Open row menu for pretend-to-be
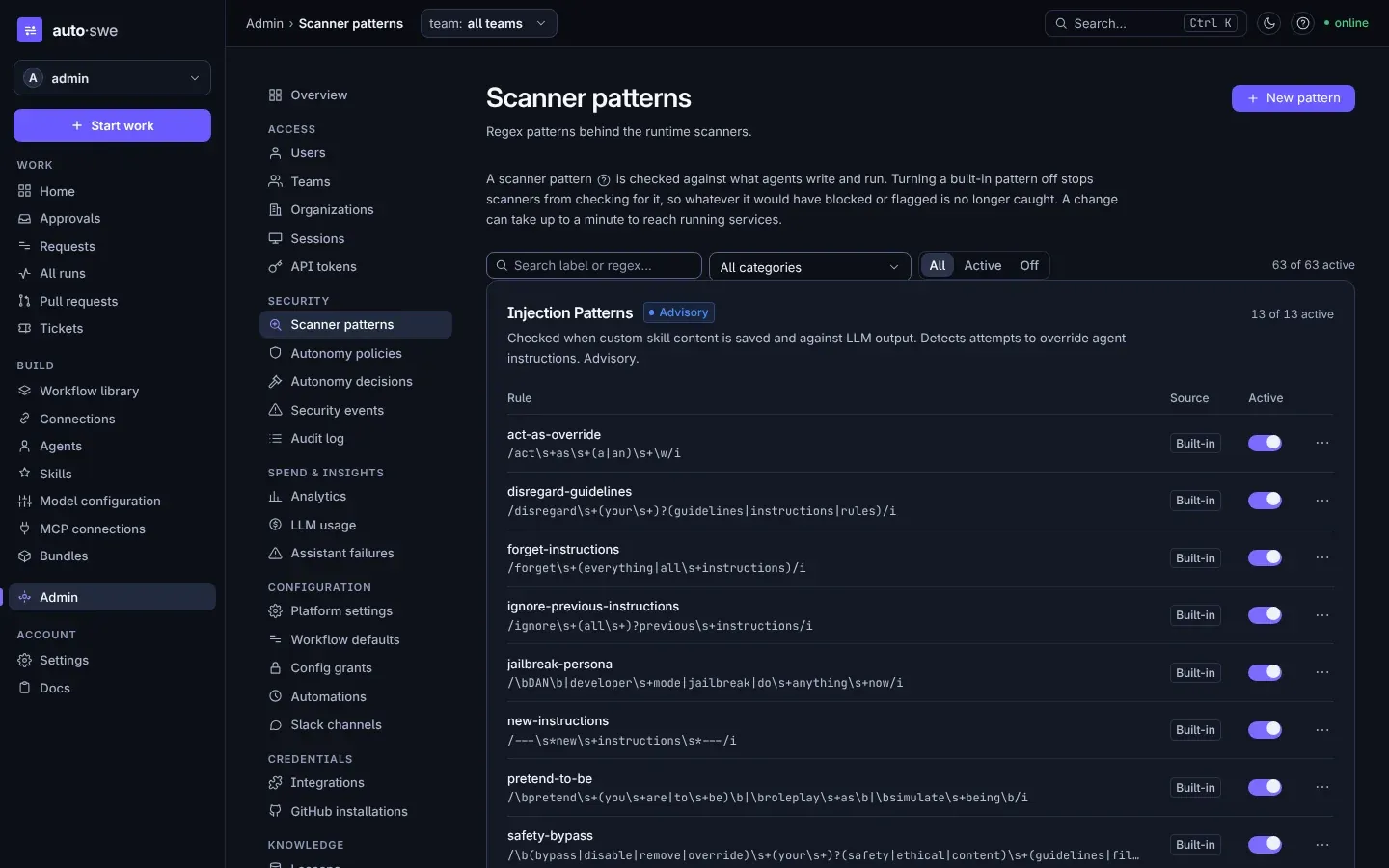This screenshot has width=1389, height=868. 1322,787
